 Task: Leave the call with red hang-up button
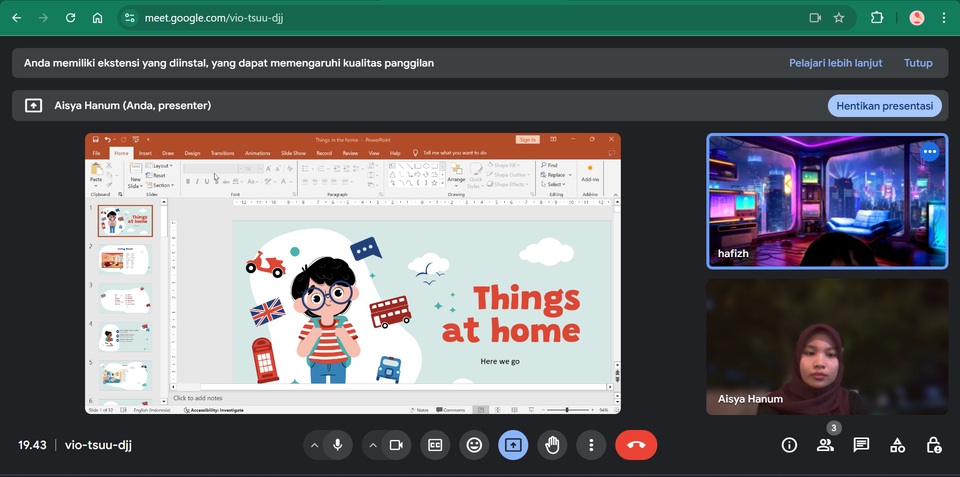[636, 445]
